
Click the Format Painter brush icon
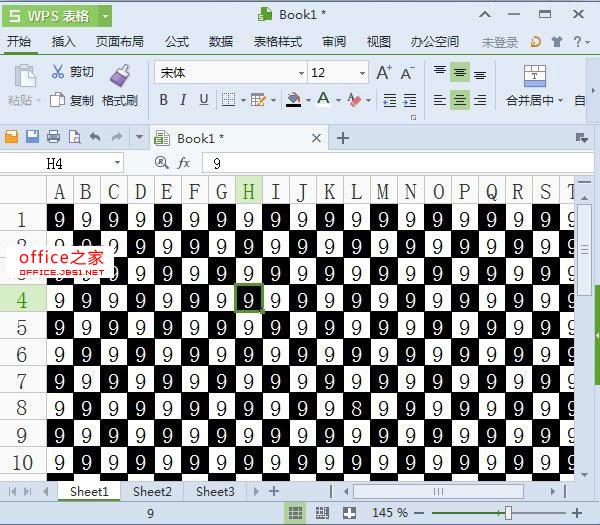[119, 75]
